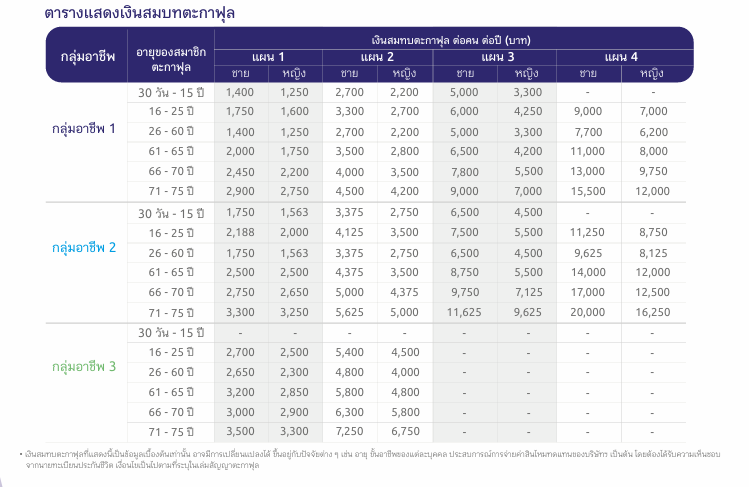The width and height of the screenshot is (749, 487).
Task: Select the แผน 2 column header
Action: (377, 57)
